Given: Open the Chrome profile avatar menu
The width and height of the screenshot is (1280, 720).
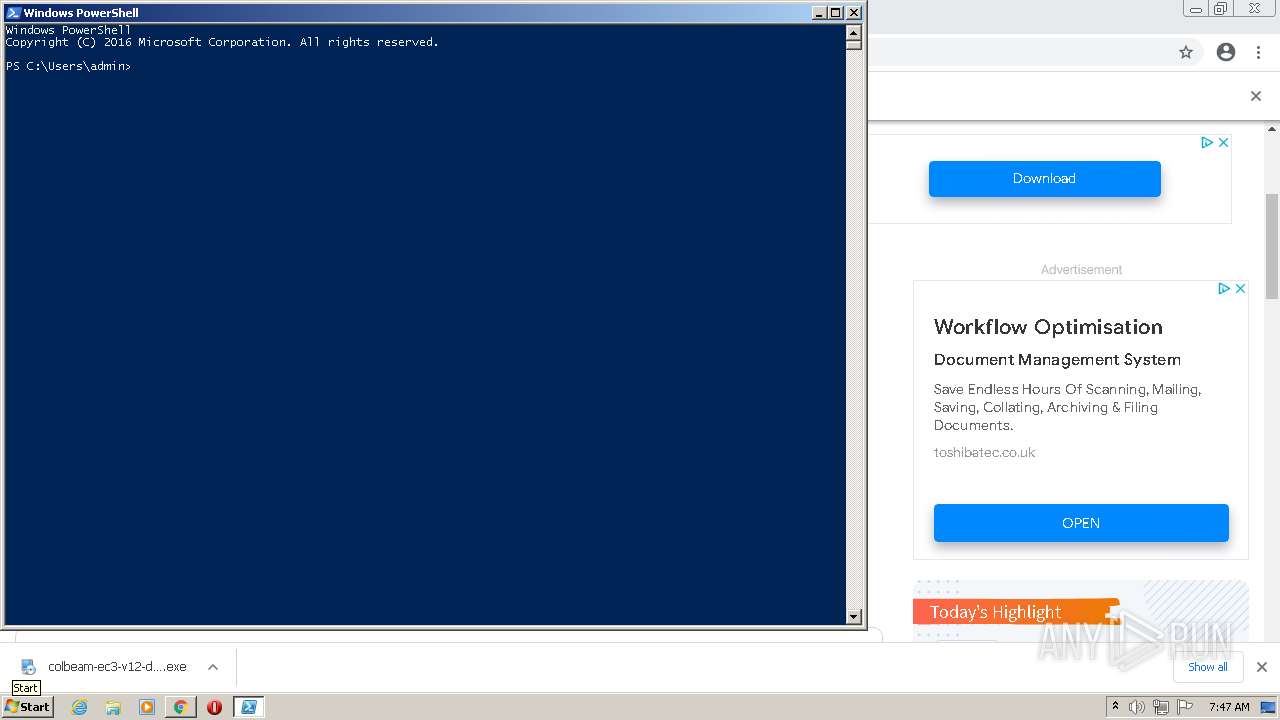Looking at the screenshot, I should tap(1226, 52).
